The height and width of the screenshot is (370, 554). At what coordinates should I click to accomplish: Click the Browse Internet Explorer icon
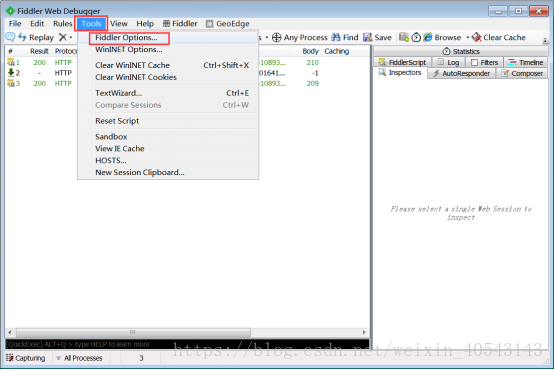point(428,37)
